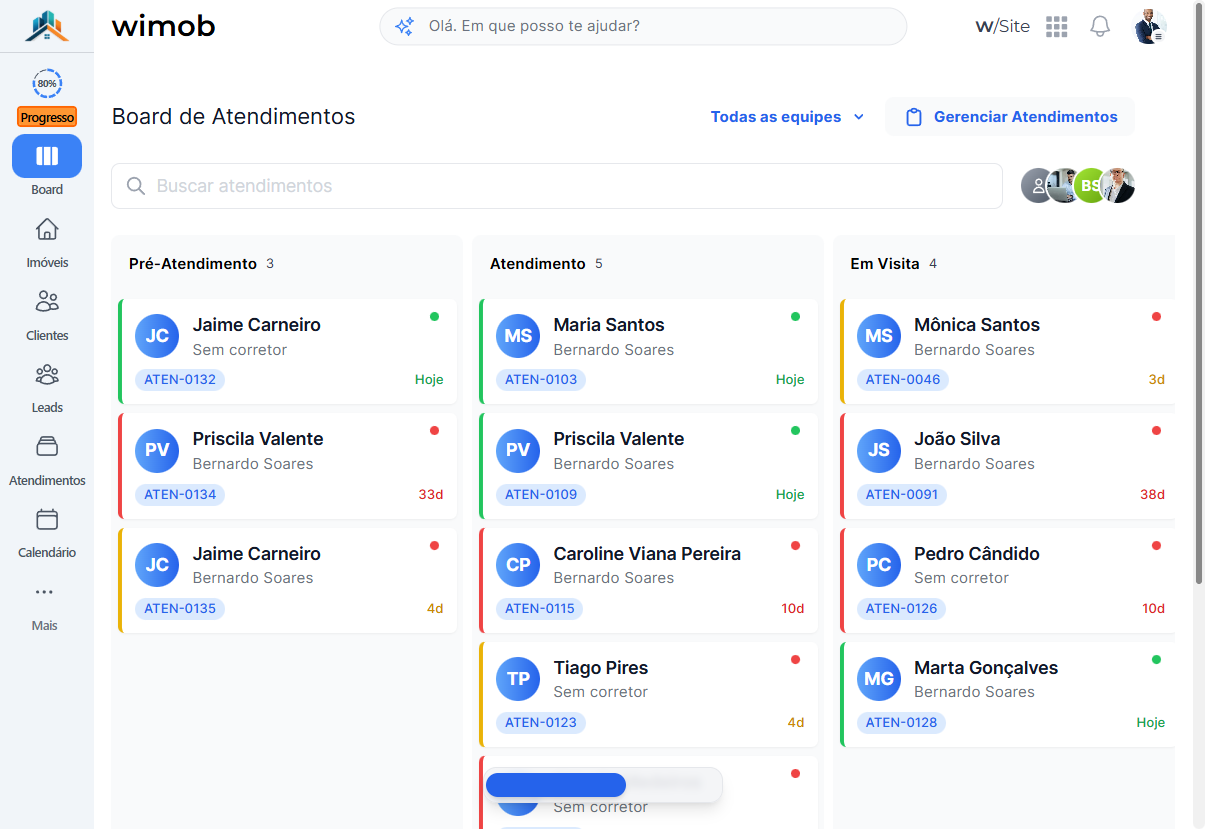The width and height of the screenshot is (1205, 829).
Task: Click Atendimento column header
Action: pyautogui.click(x=538, y=264)
